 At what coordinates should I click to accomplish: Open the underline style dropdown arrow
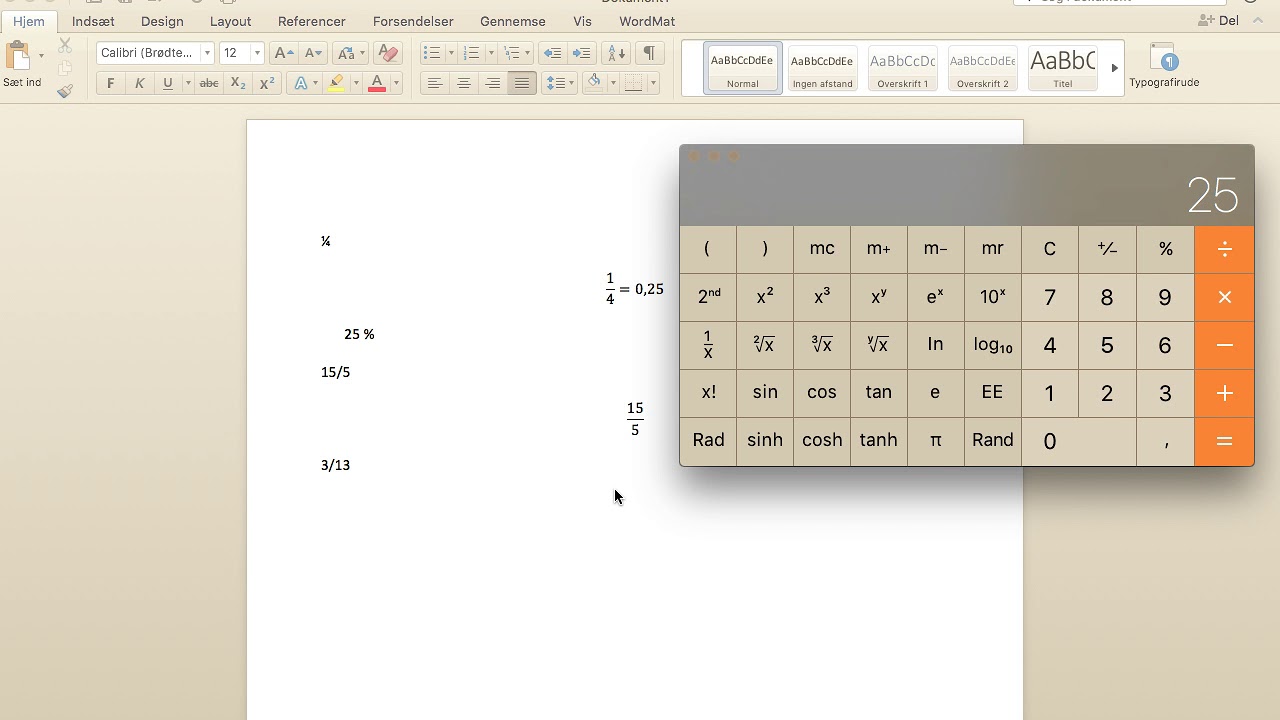click(x=187, y=84)
